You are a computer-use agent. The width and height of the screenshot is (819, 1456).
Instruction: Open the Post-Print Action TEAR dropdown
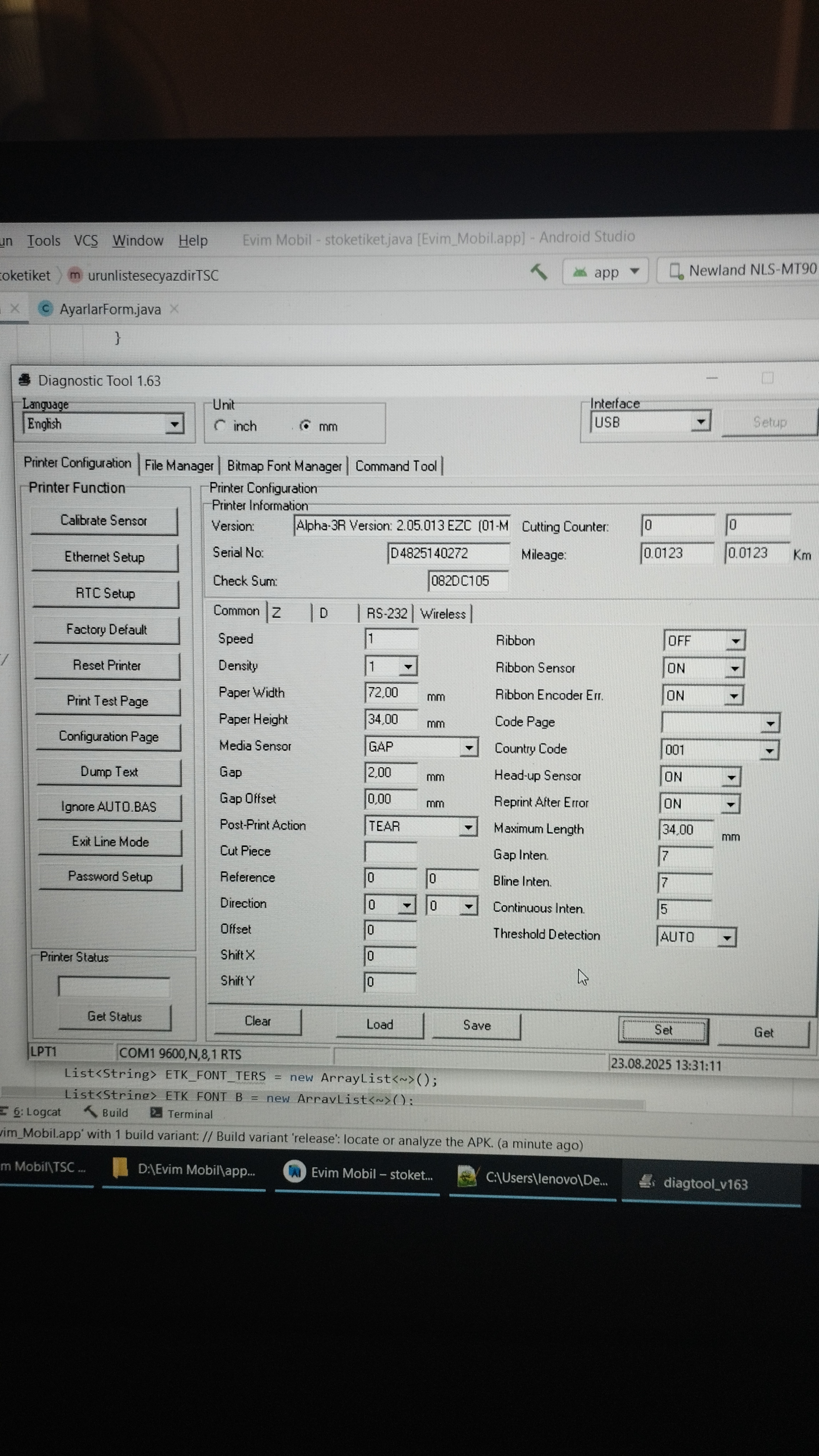[x=468, y=827]
